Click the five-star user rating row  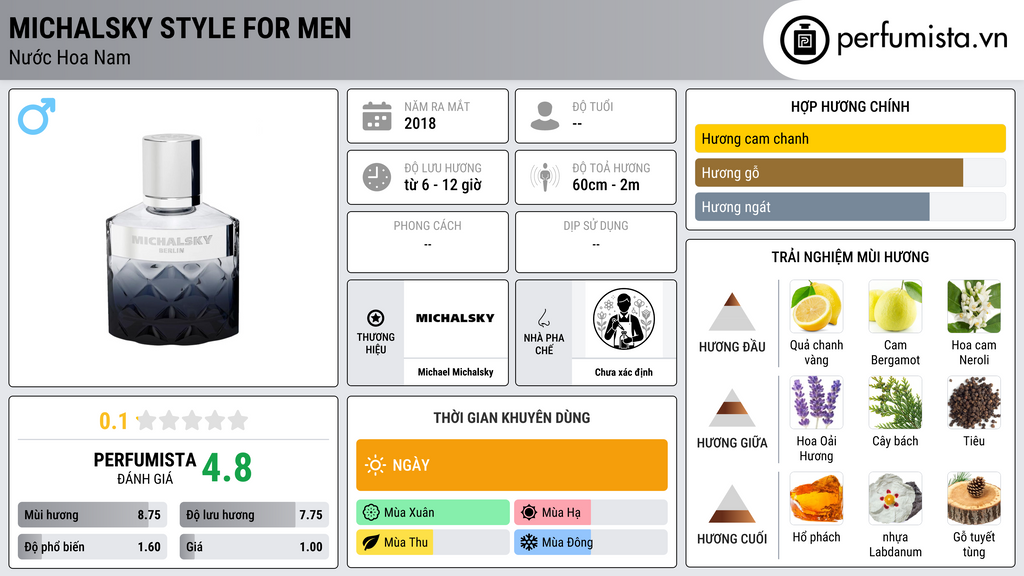click(x=193, y=420)
